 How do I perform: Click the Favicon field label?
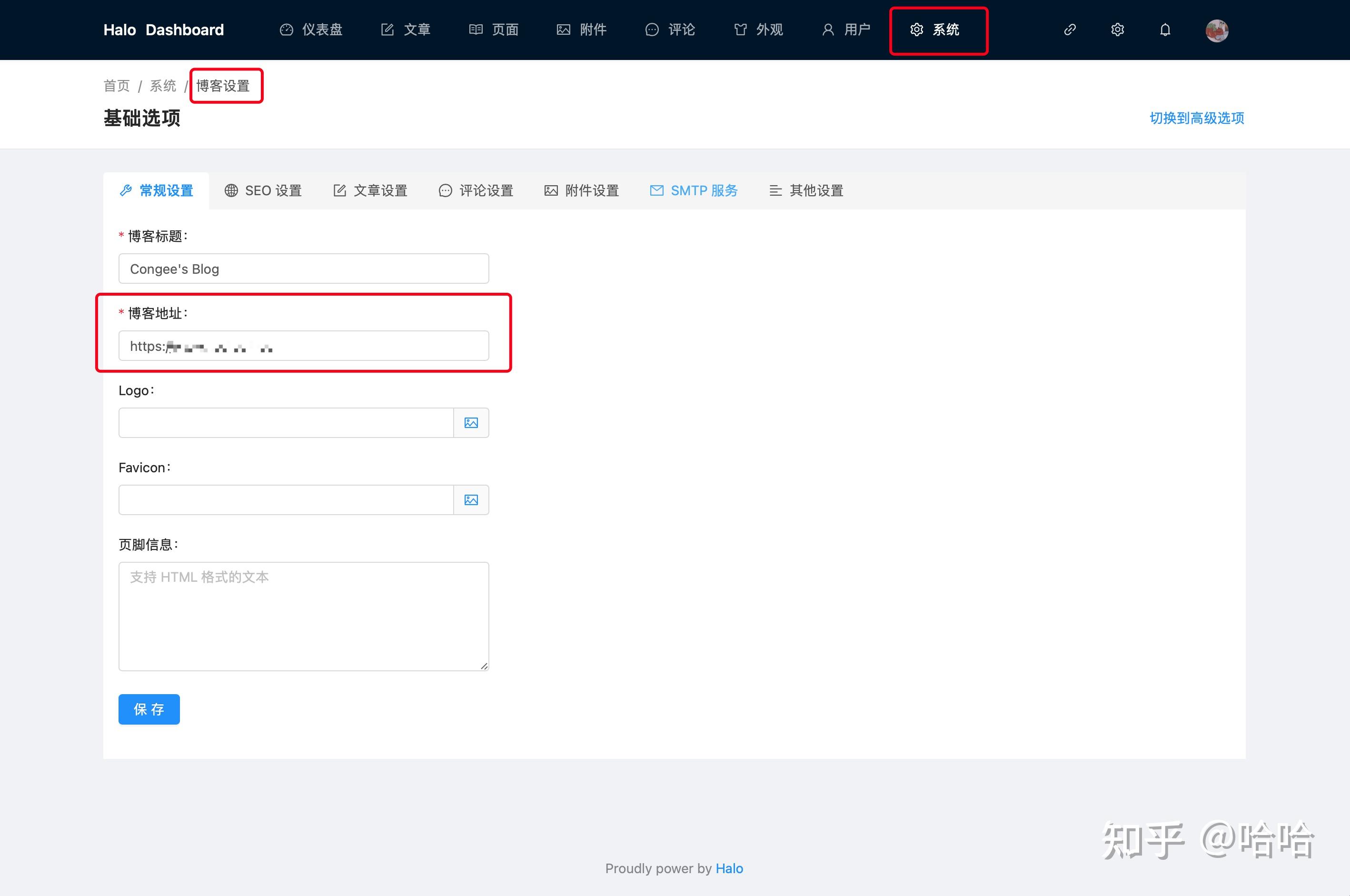tap(145, 468)
